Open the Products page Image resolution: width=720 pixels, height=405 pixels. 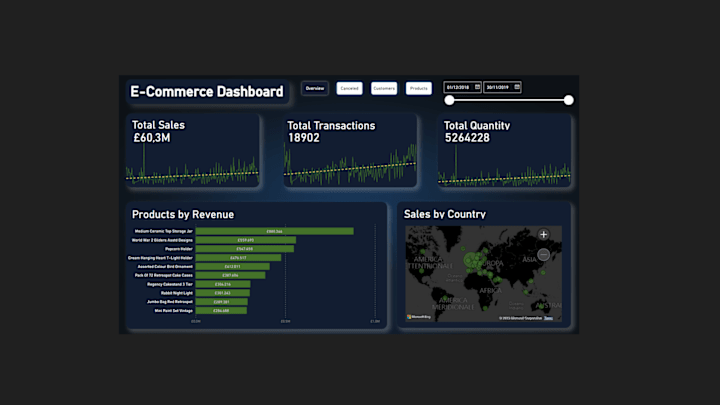pos(418,88)
